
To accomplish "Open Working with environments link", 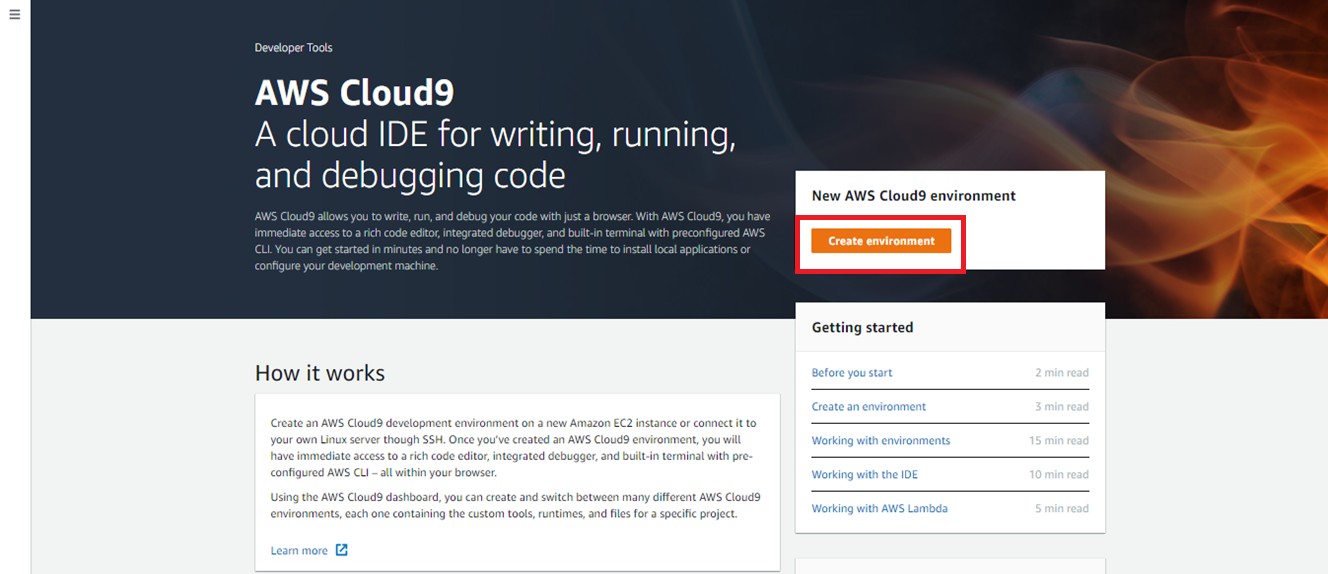I will pos(881,441).
